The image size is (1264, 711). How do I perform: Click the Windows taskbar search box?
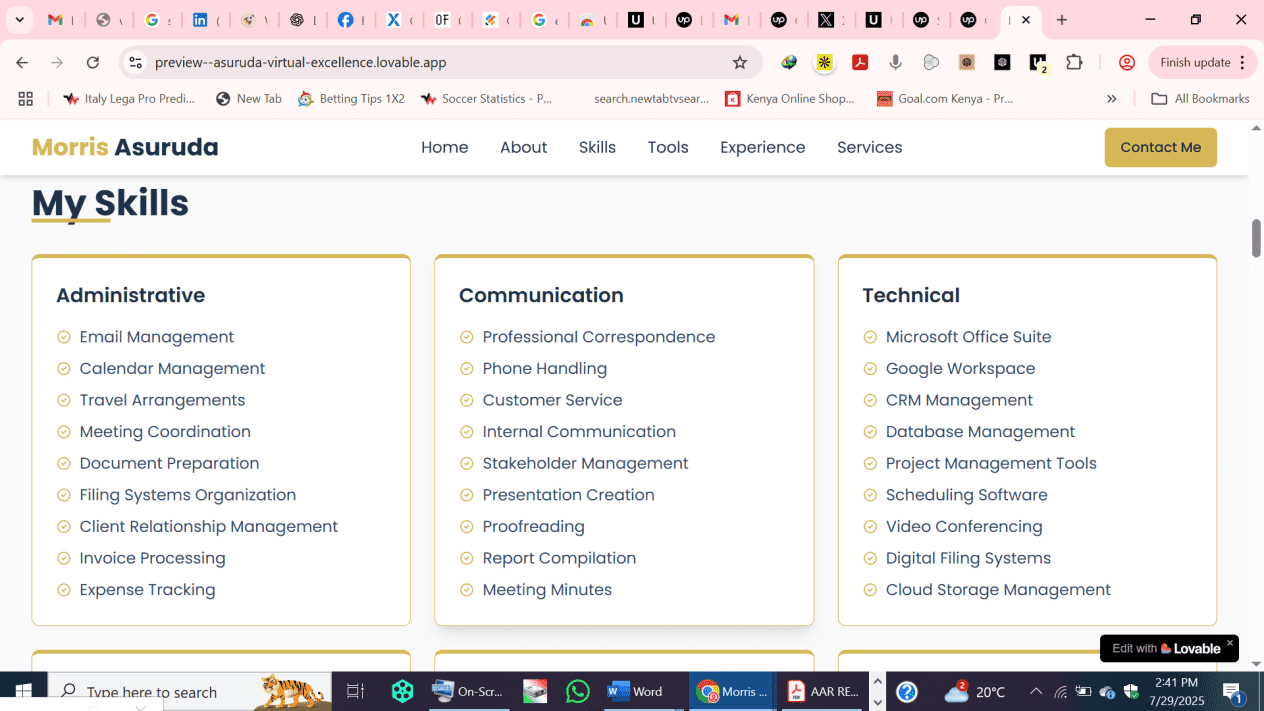tap(190, 691)
